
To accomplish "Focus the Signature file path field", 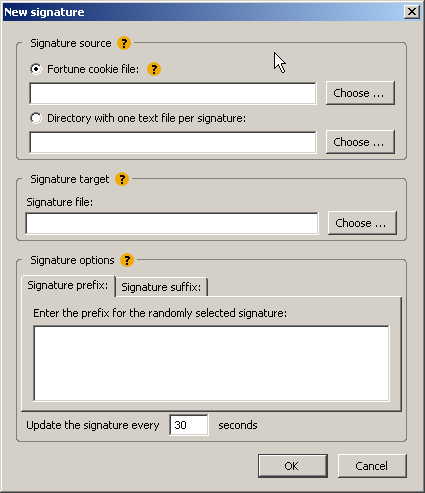I will coord(172,223).
